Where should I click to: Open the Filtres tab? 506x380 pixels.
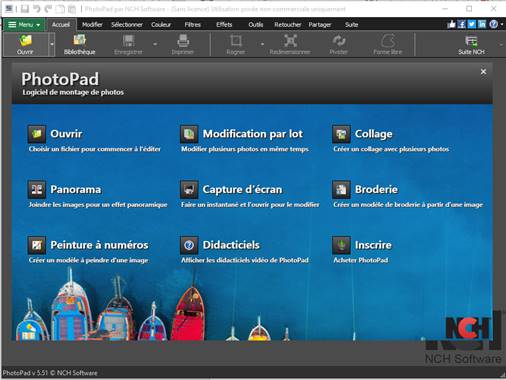coord(193,25)
